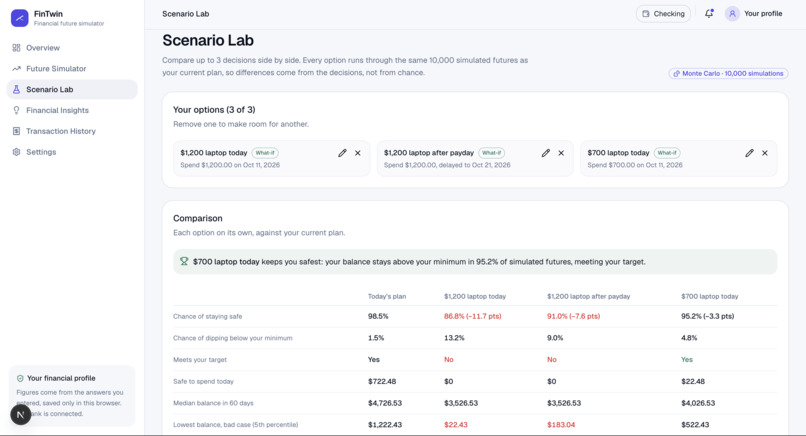Edit the $1,200 laptop after payday option
This screenshot has height=436, width=806.
point(546,153)
